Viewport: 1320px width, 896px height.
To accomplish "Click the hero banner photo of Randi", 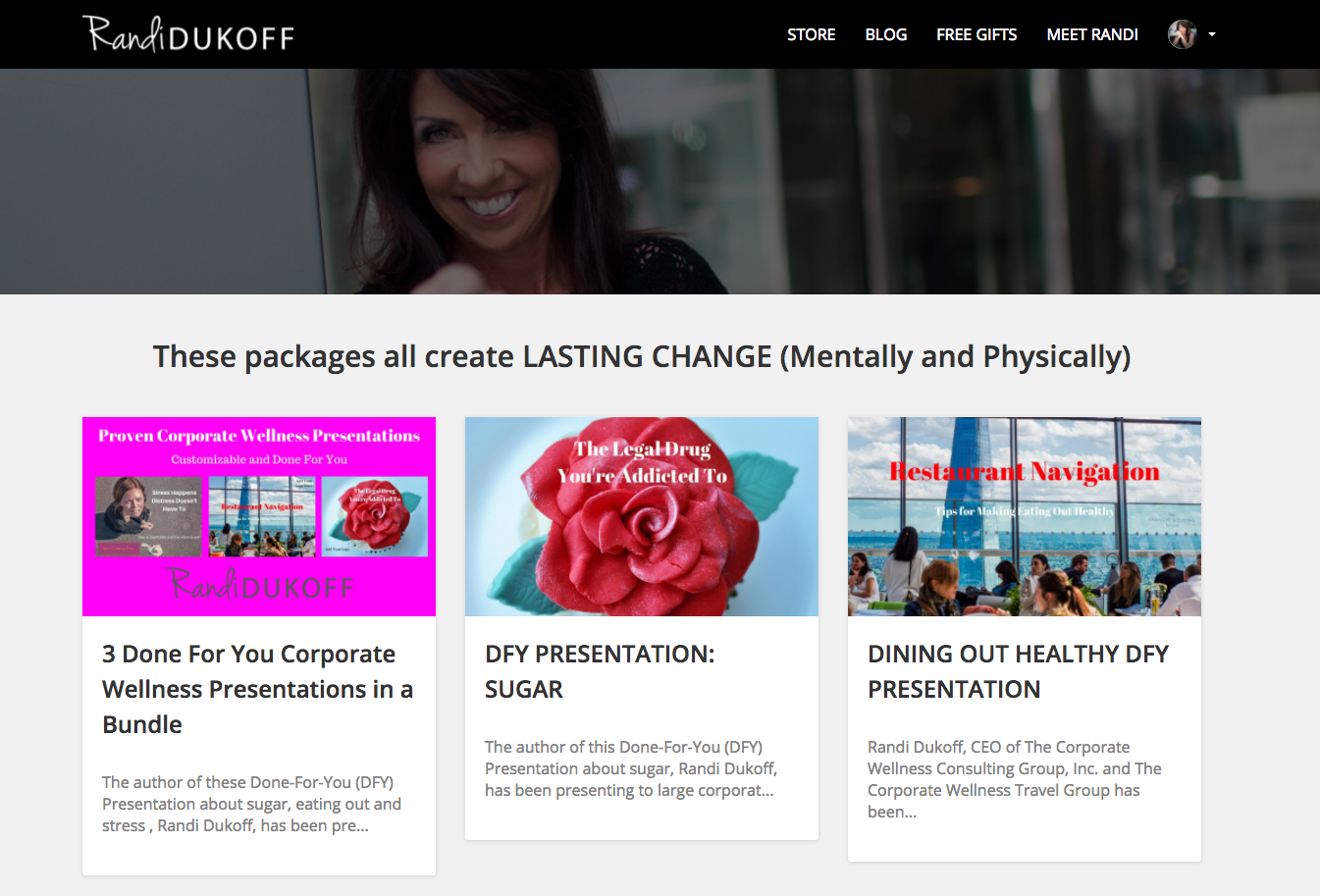I will click(x=660, y=182).
